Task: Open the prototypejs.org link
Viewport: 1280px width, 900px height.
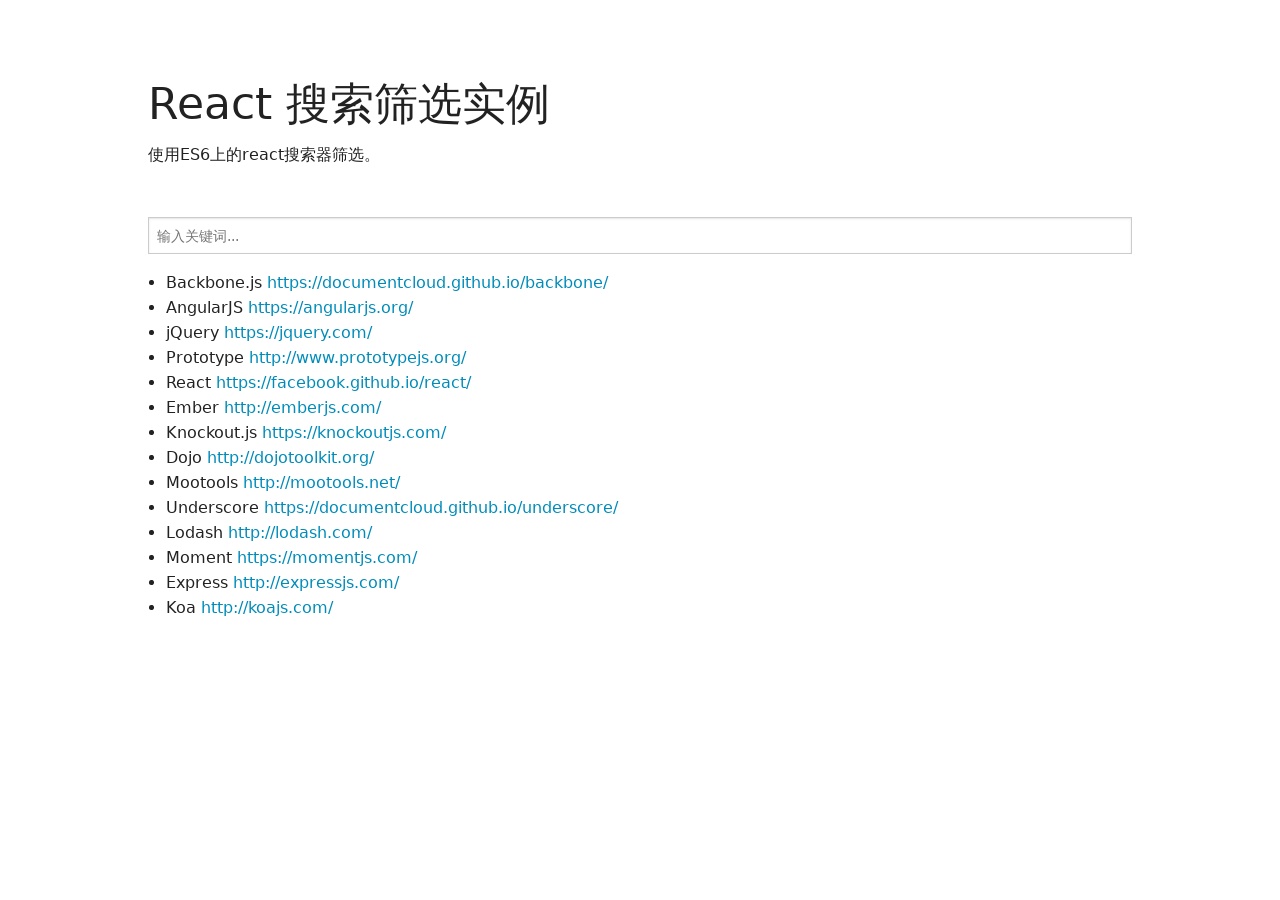Action: 357,357
